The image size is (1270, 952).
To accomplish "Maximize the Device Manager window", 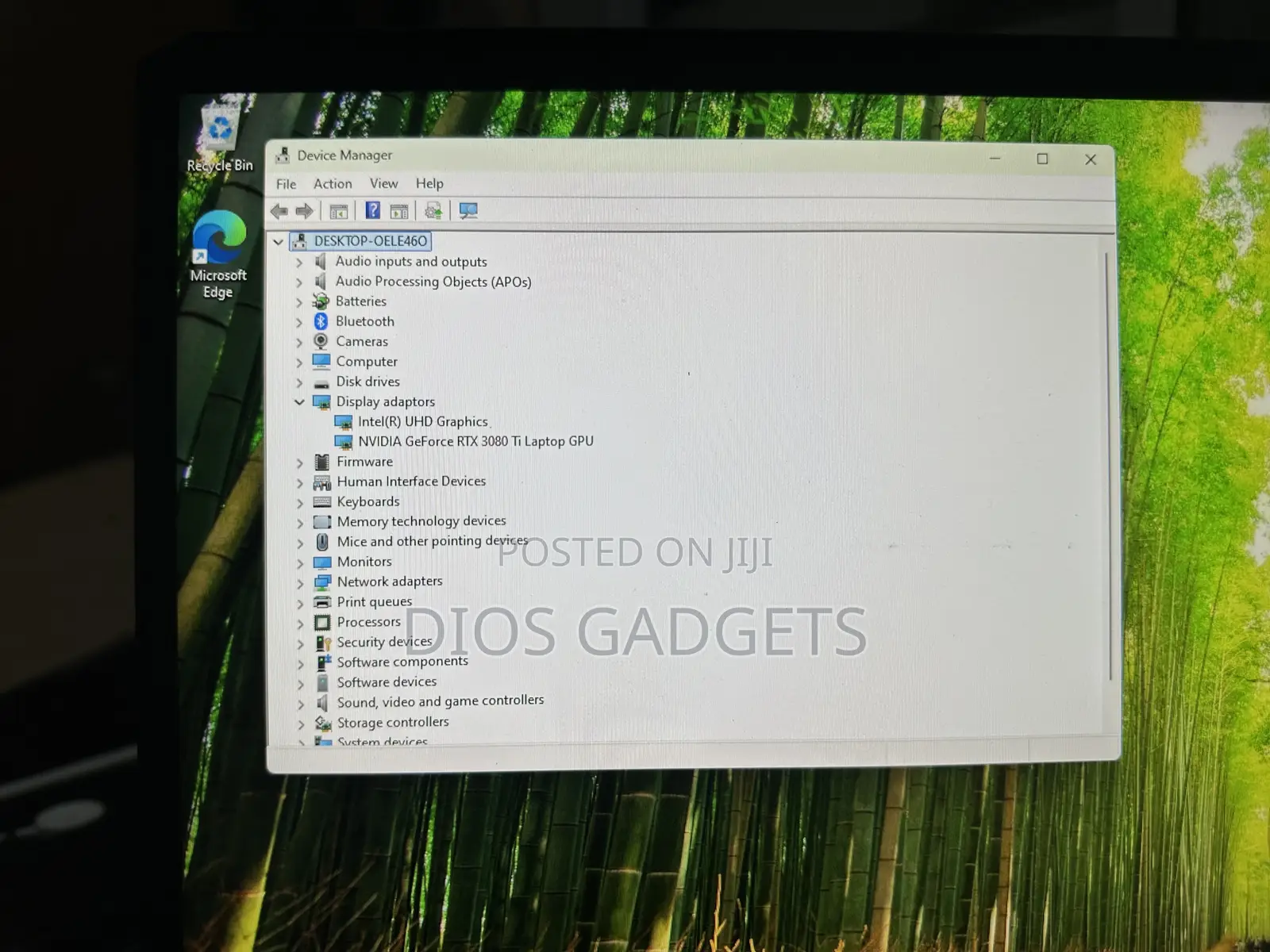I will pos(1042,159).
